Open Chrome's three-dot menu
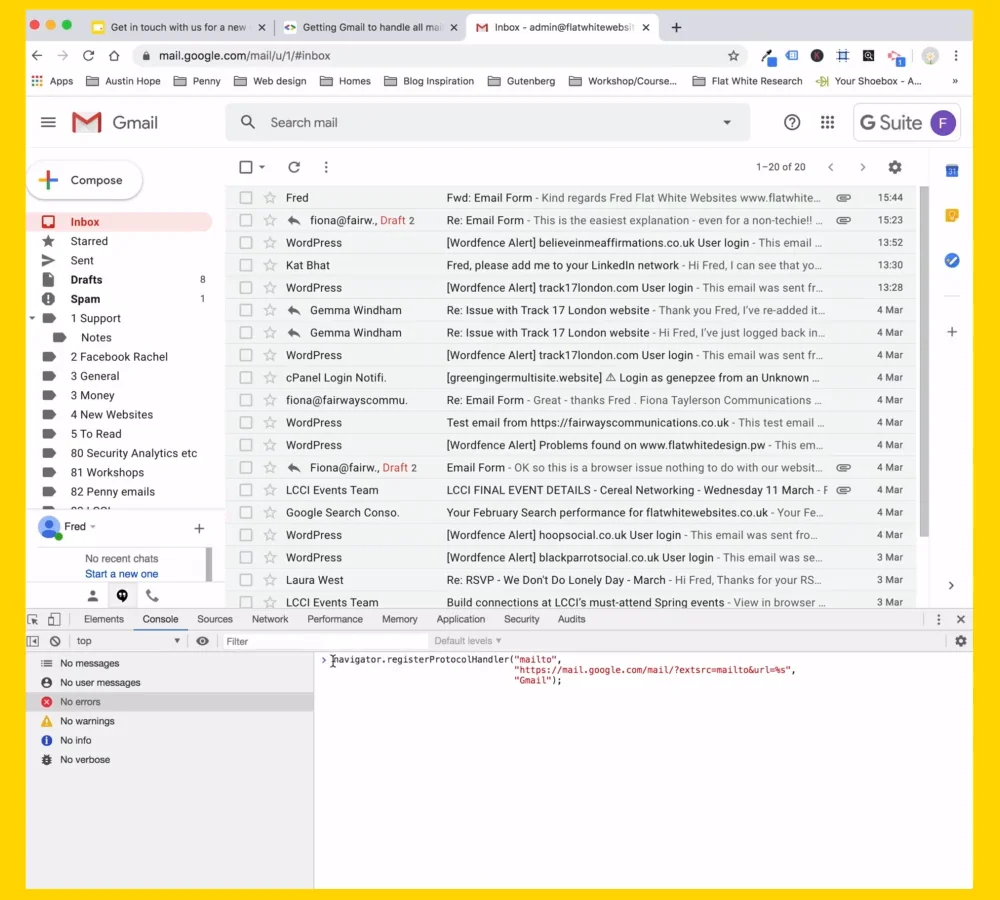 [x=955, y=55]
